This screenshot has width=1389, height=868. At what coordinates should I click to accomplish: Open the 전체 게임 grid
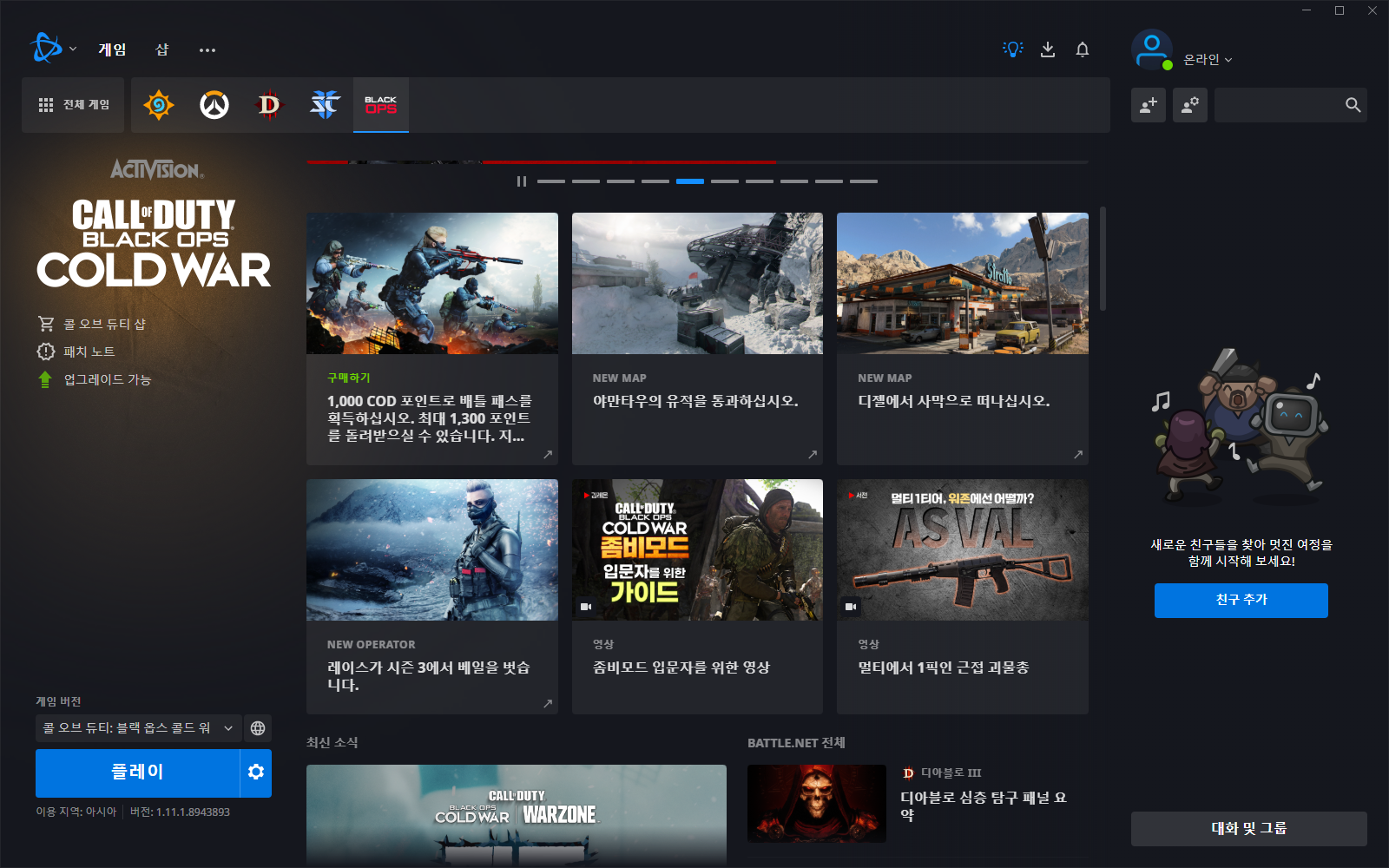(x=73, y=105)
